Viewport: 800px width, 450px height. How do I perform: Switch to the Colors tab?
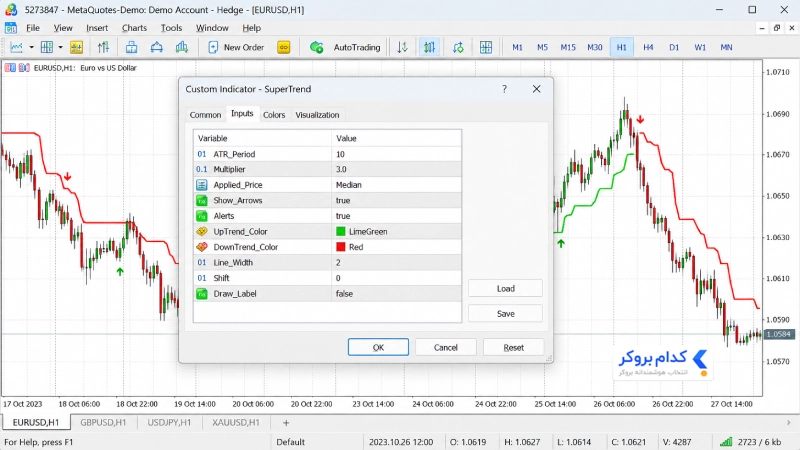274,115
